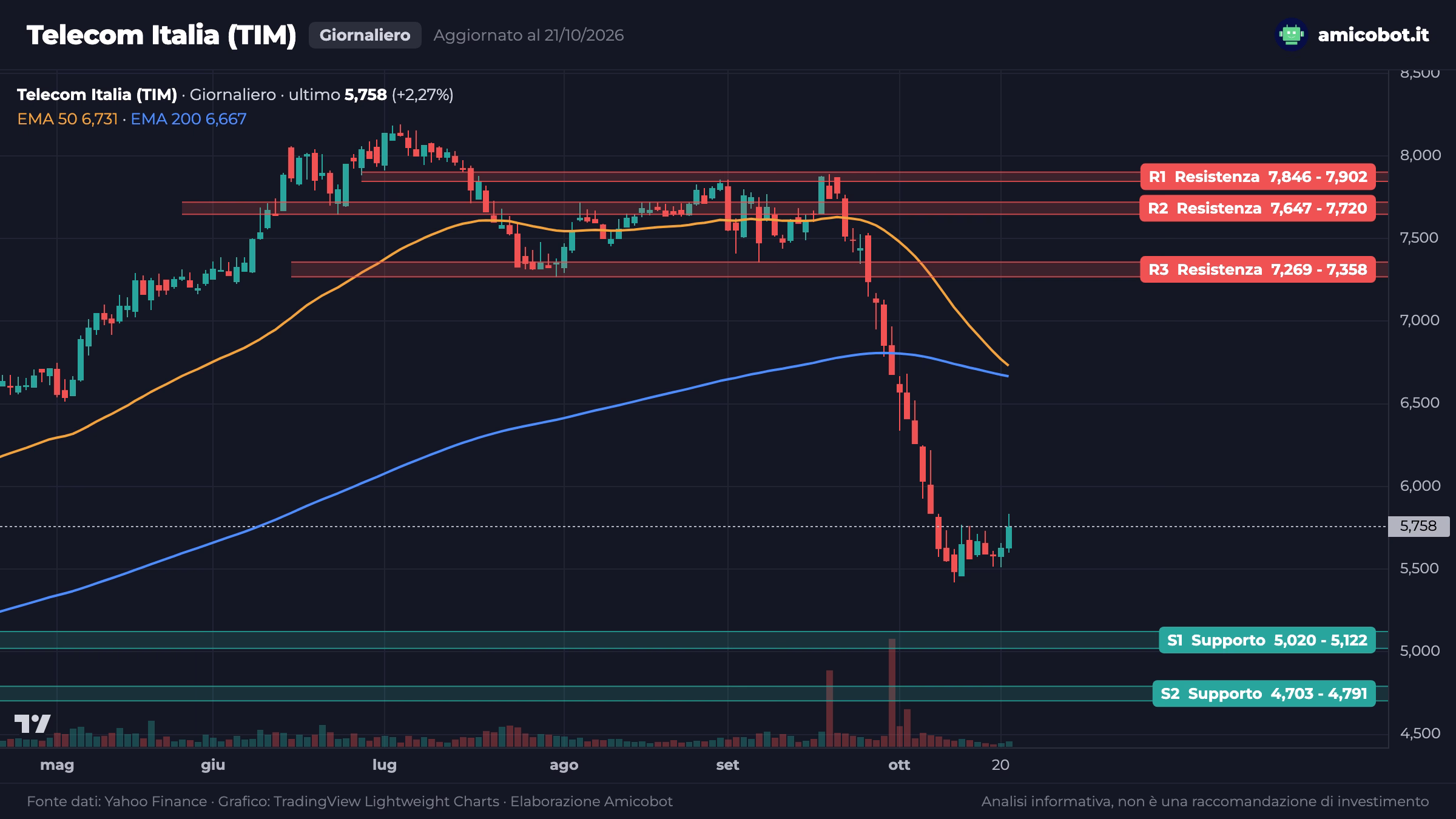Click the 'set' month label on time axis
This screenshot has width=1456, height=819.
(x=727, y=765)
